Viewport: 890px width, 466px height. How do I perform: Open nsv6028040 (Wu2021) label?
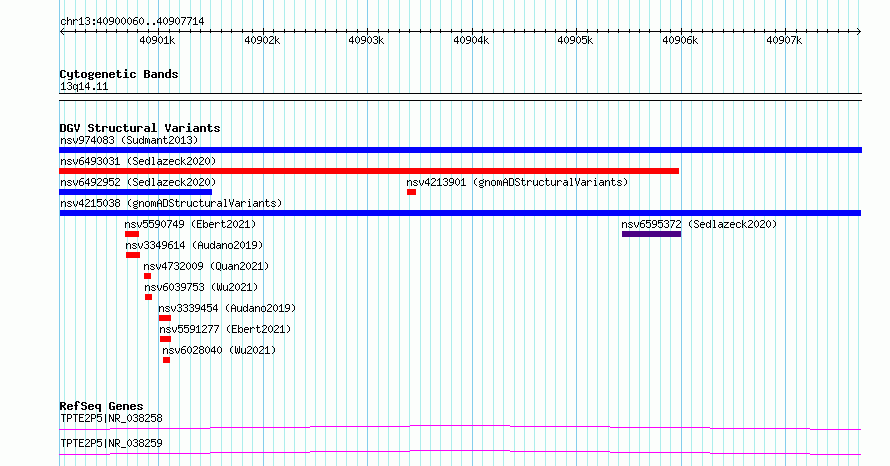(219, 350)
